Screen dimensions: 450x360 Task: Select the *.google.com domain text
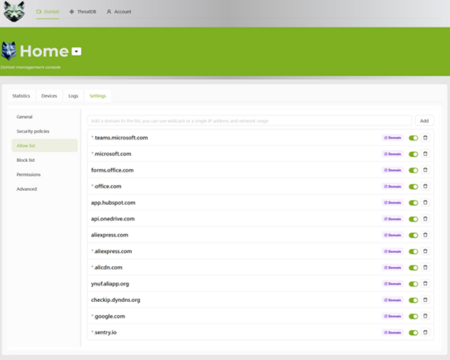click(108, 316)
